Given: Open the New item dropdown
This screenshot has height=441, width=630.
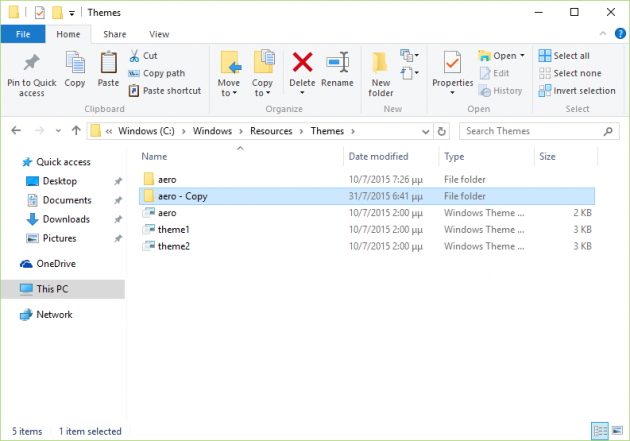Looking at the screenshot, I should 409,55.
